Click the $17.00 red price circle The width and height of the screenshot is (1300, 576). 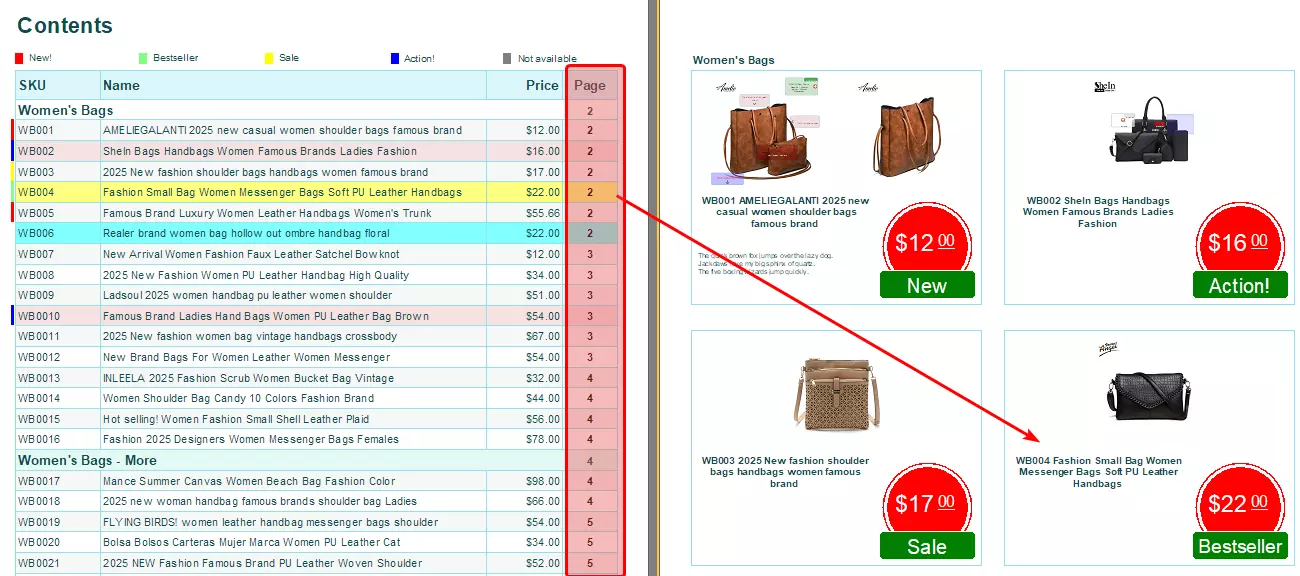pyautogui.click(x=929, y=503)
